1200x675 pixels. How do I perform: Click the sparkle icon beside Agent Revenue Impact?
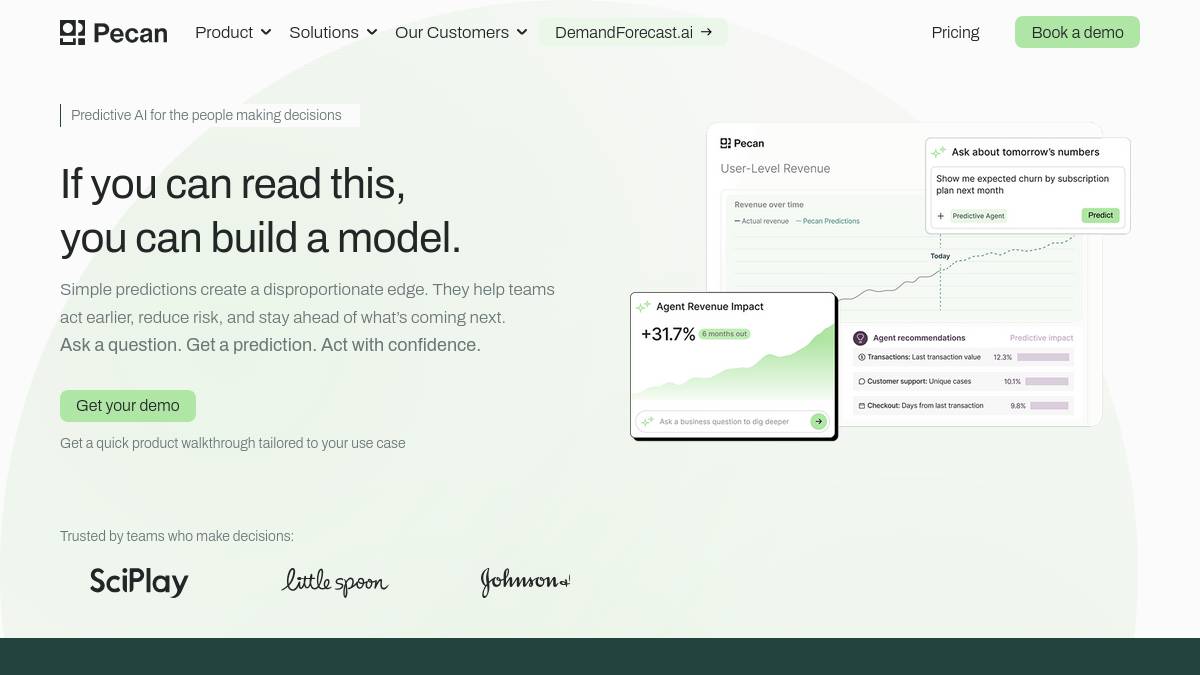644,306
